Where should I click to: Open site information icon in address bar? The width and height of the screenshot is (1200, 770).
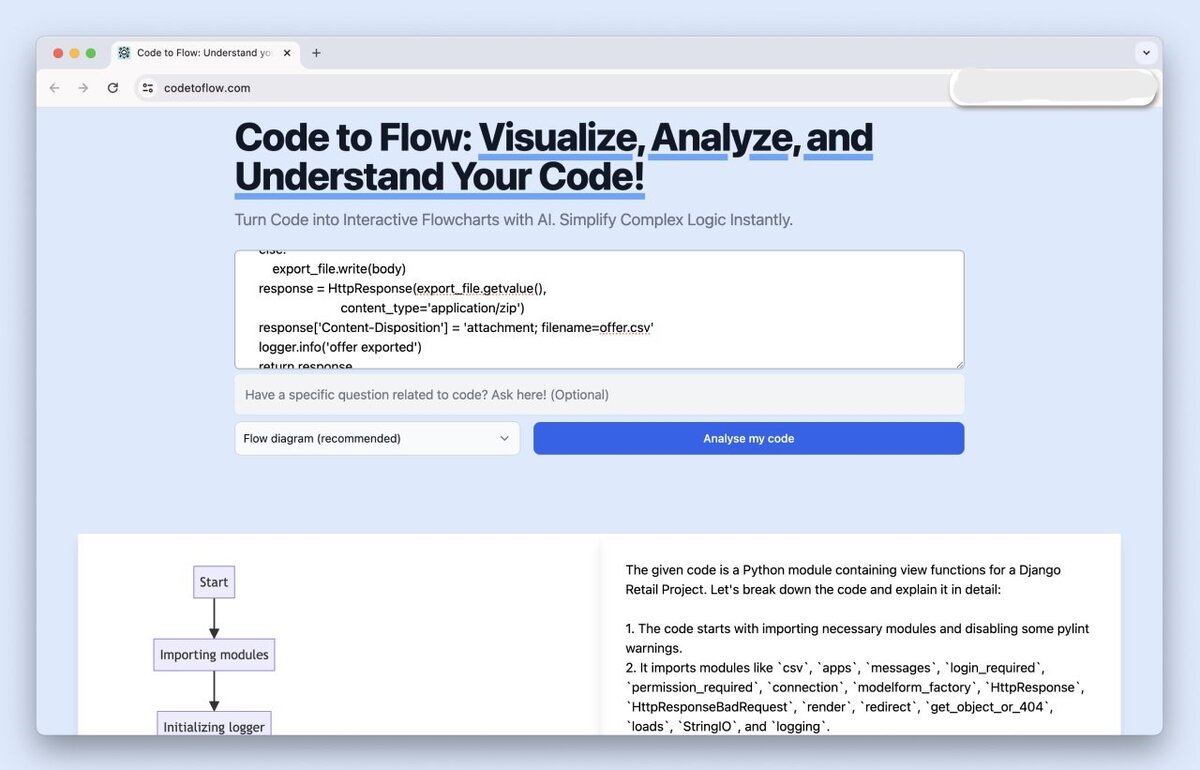148,88
